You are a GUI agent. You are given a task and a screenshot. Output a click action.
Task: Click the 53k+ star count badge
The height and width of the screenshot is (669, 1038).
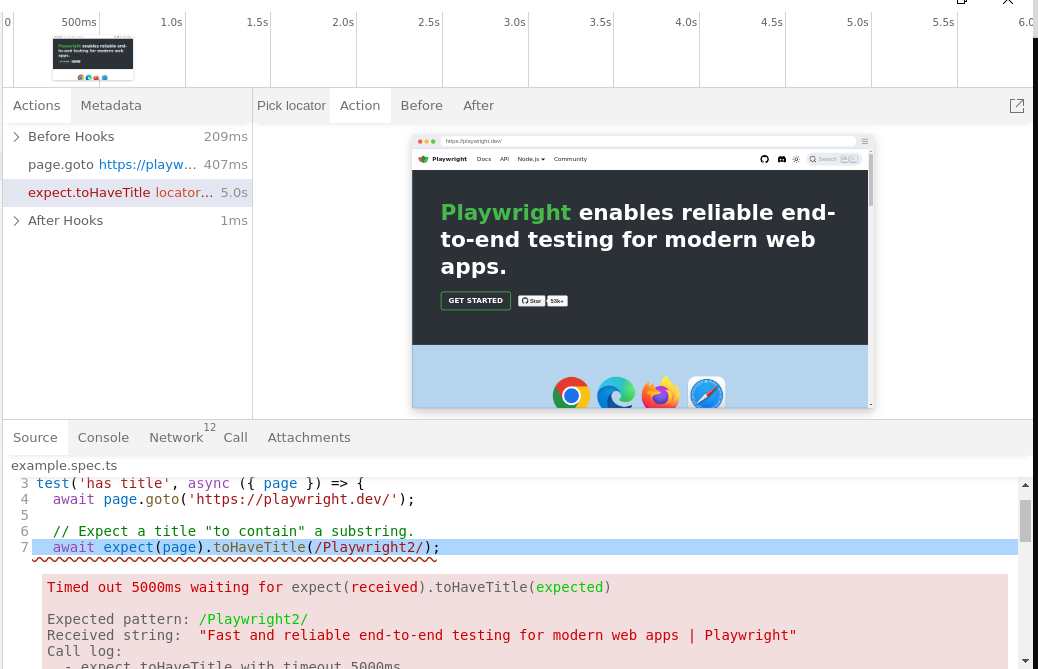(x=557, y=301)
